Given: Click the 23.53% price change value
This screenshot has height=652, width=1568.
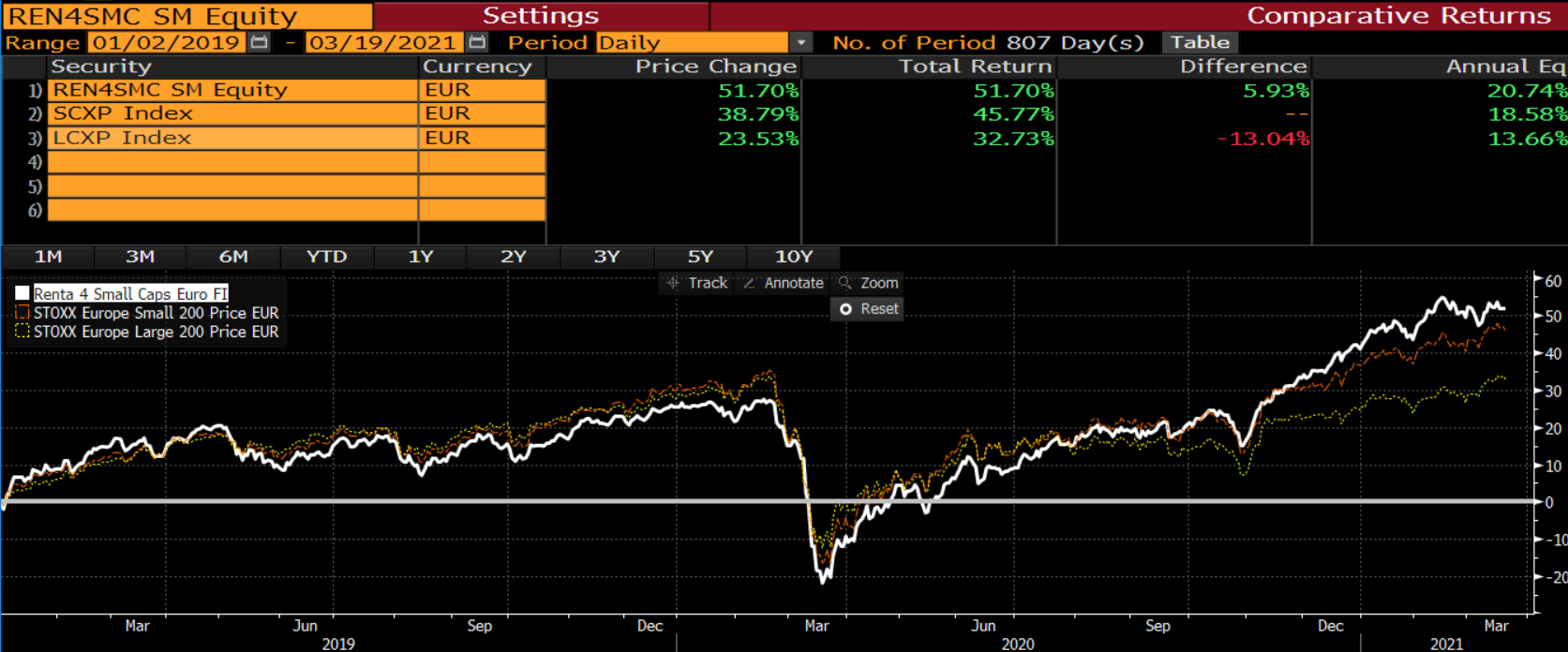Looking at the screenshot, I should (758, 139).
